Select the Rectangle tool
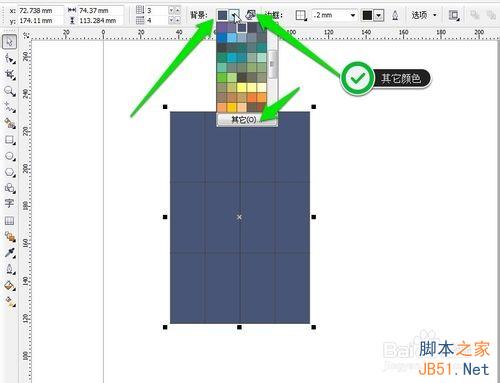This screenshot has width=500, height=383. [x=10, y=140]
